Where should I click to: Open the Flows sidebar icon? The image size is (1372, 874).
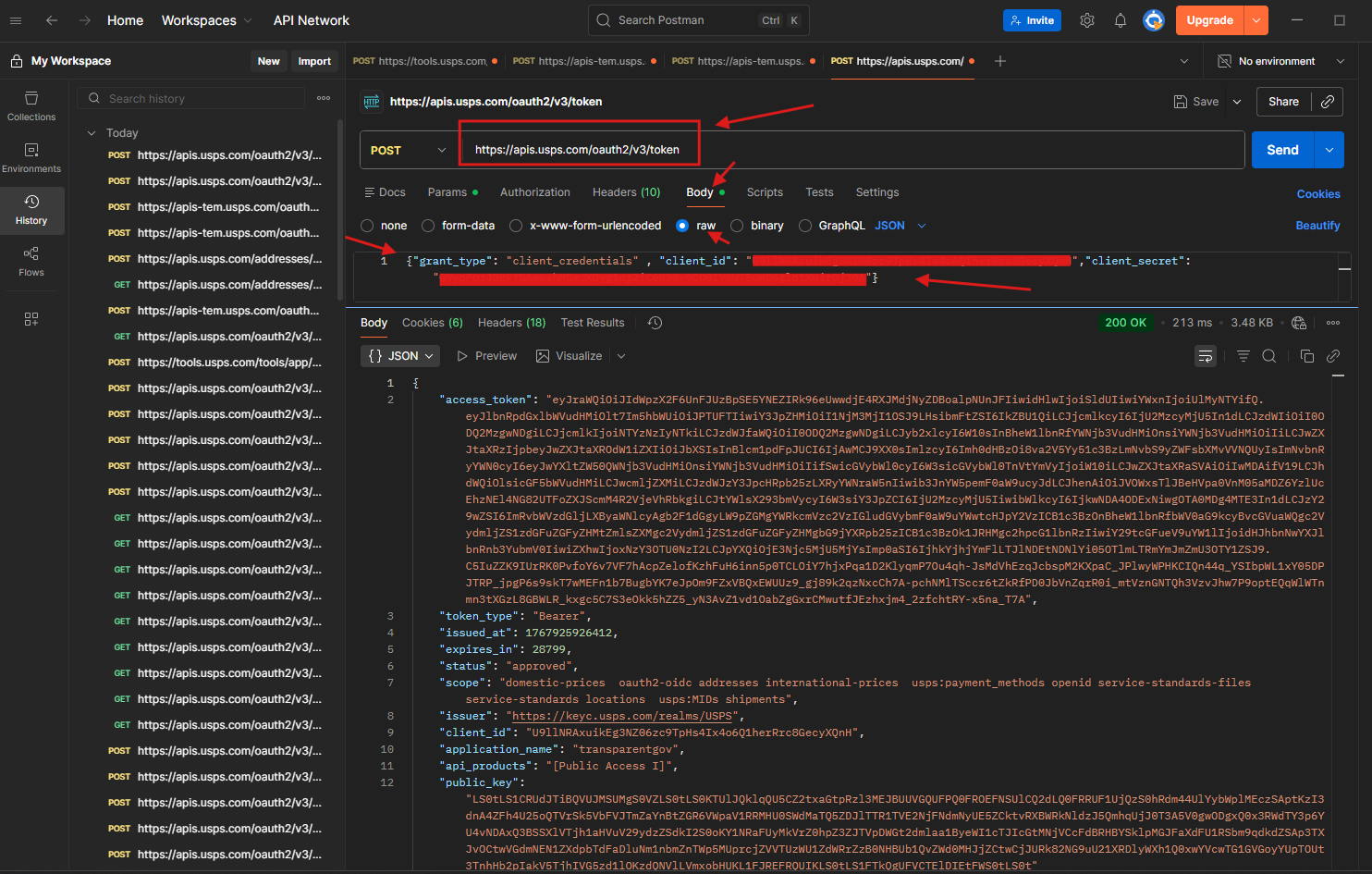[31, 261]
